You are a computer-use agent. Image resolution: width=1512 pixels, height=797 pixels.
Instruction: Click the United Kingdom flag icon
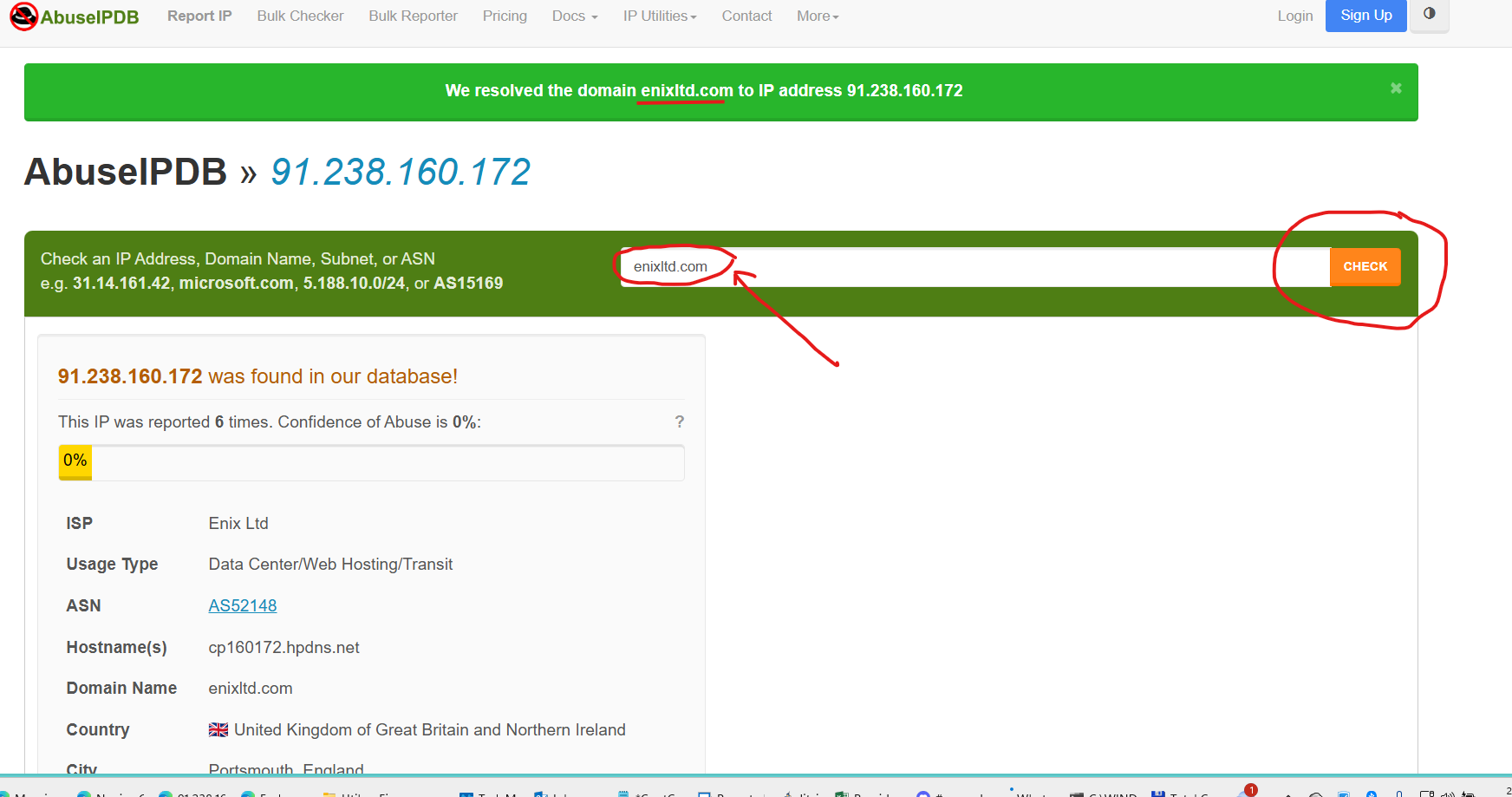218,730
